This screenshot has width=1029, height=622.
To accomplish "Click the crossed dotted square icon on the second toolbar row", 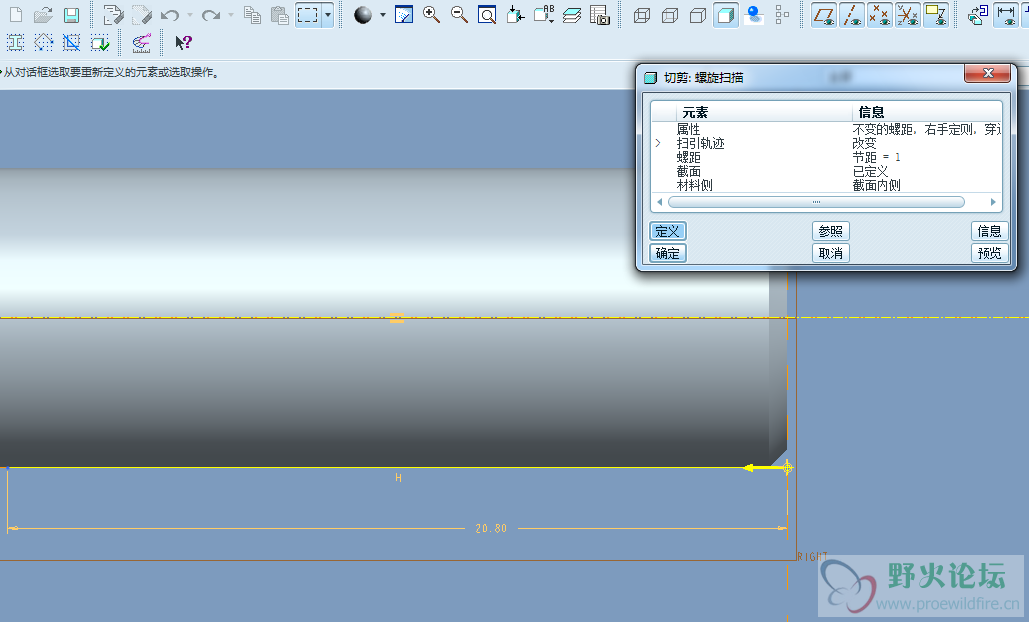I will point(71,43).
